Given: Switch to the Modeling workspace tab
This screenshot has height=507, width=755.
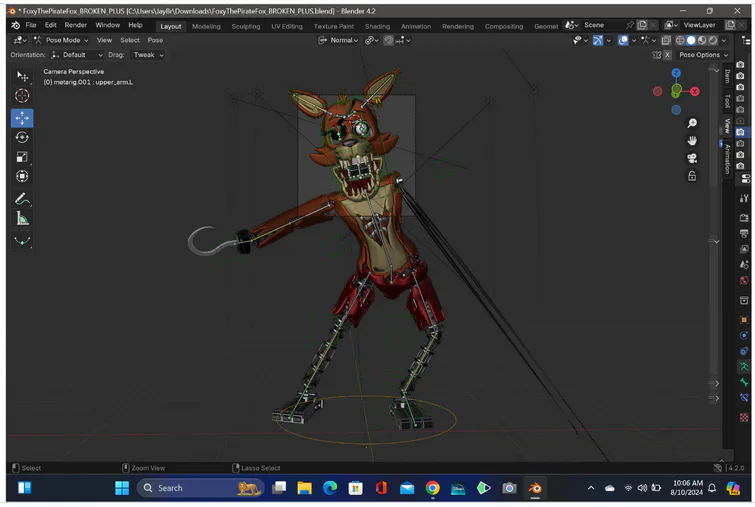Looking at the screenshot, I should (x=206, y=26).
